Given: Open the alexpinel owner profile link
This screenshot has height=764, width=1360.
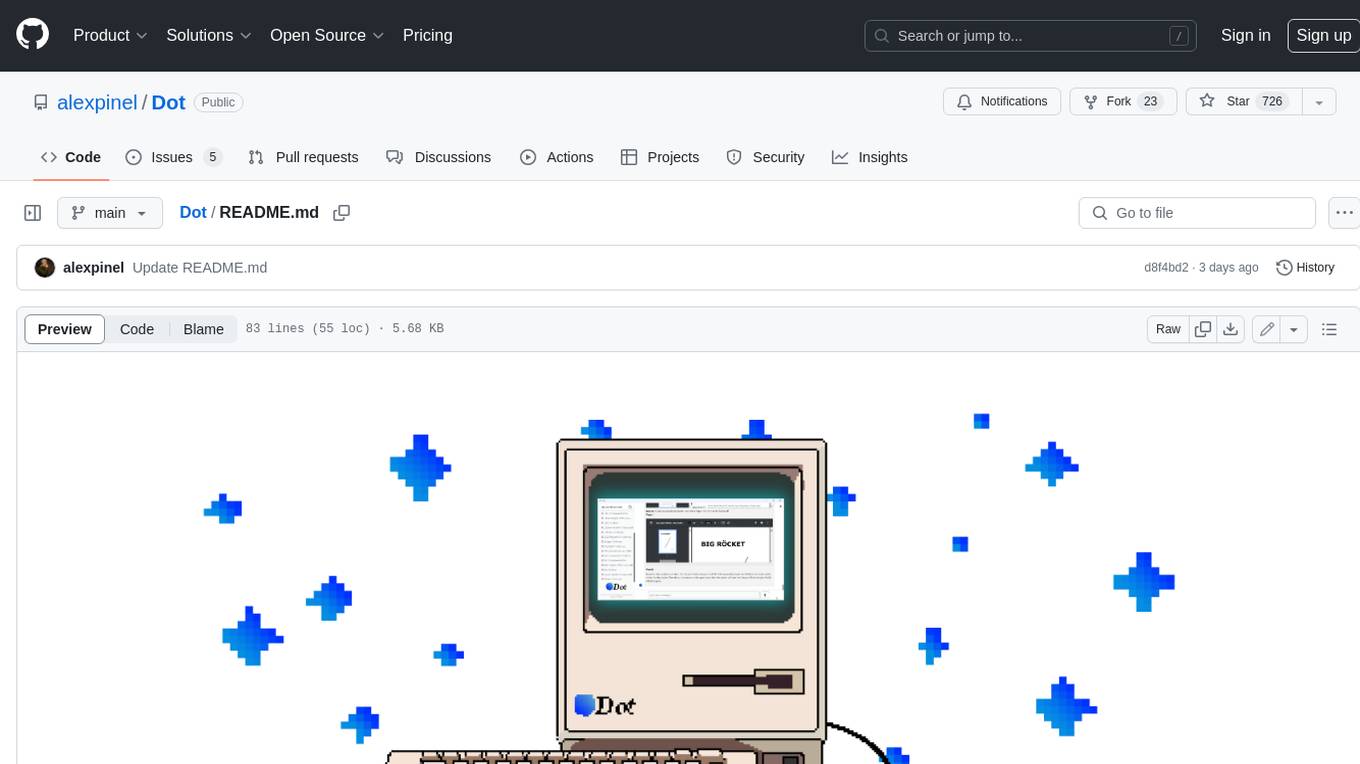Looking at the screenshot, I should click(97, 102).
